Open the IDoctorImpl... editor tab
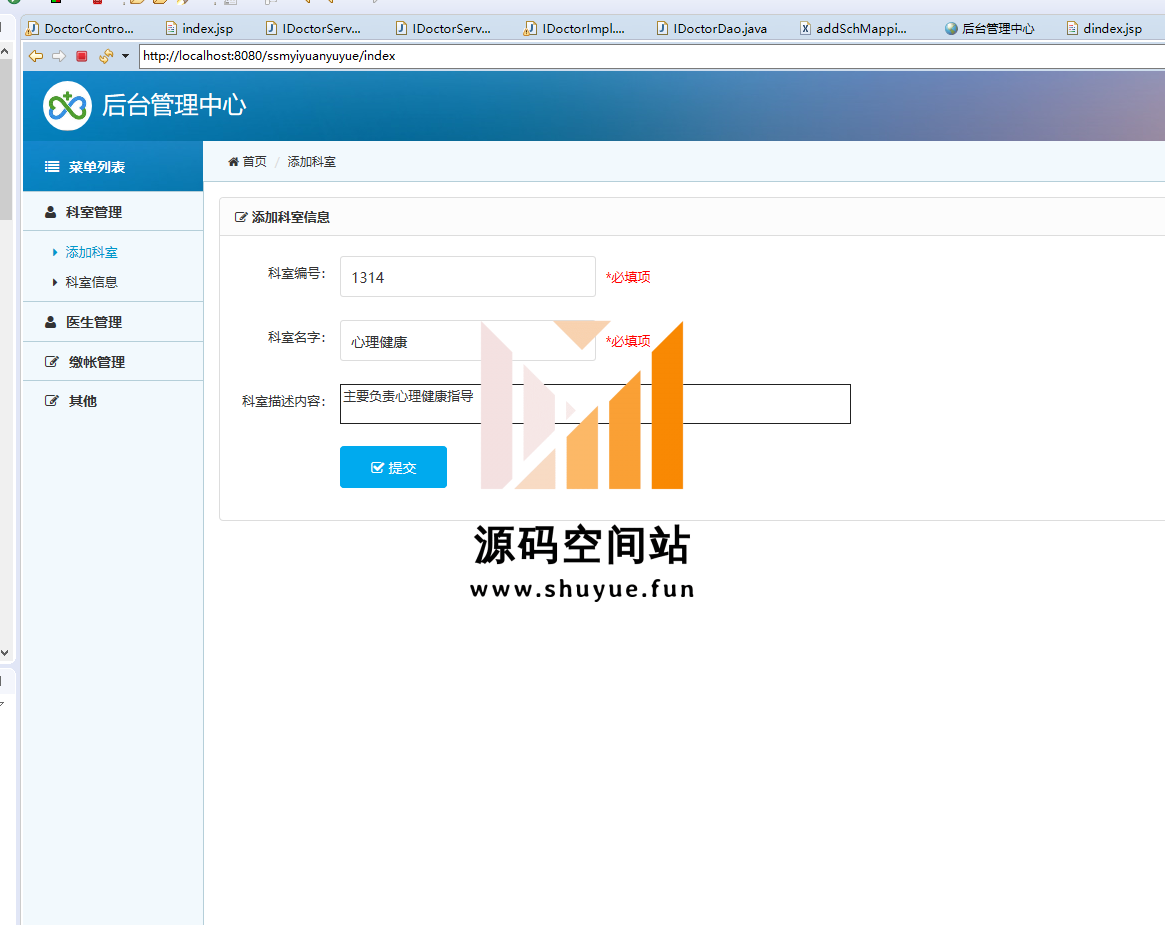This screenshot has height=925, width=1165. click(574, 28)
